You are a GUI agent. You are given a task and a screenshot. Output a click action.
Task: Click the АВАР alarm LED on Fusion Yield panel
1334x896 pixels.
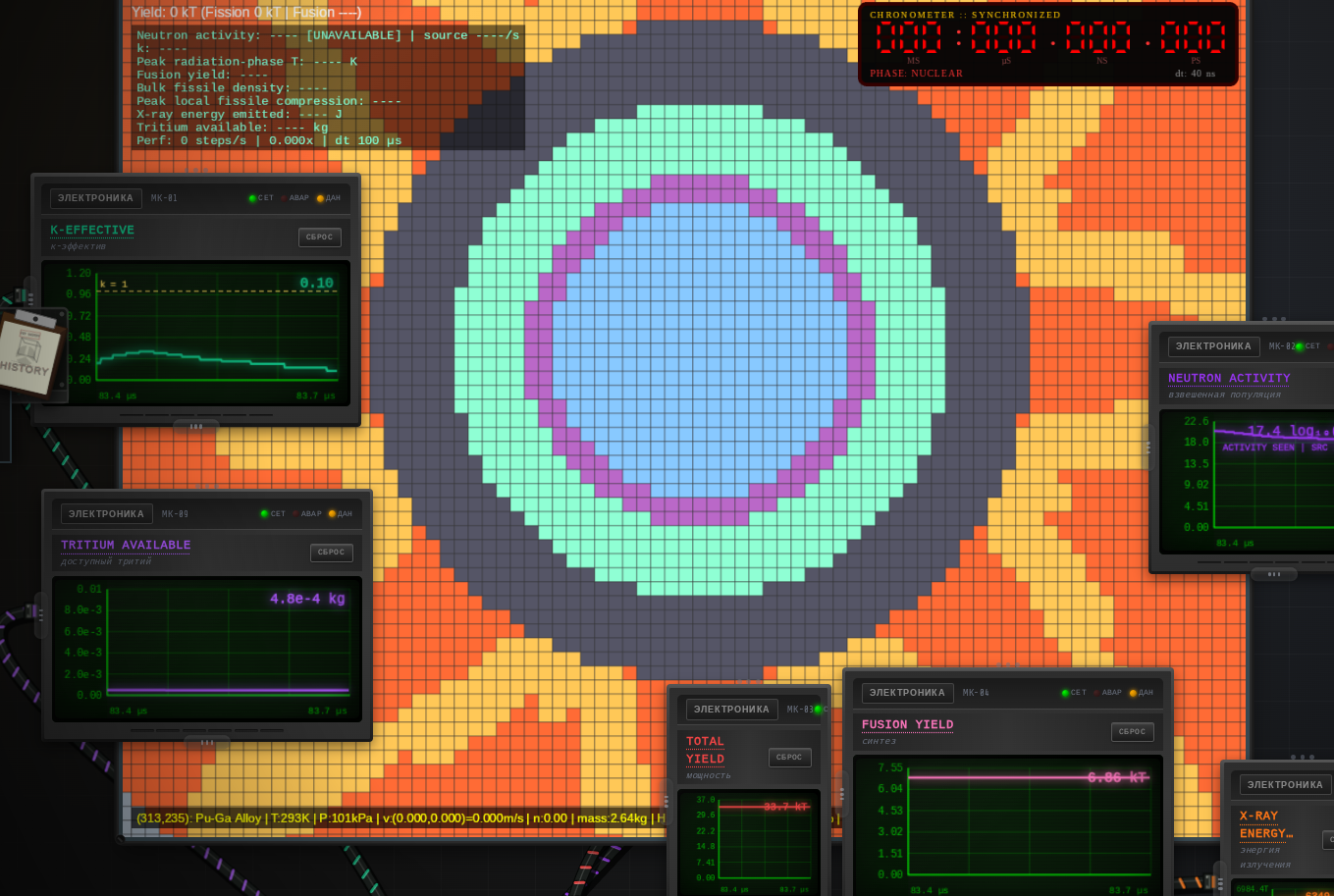[1095, 693]
